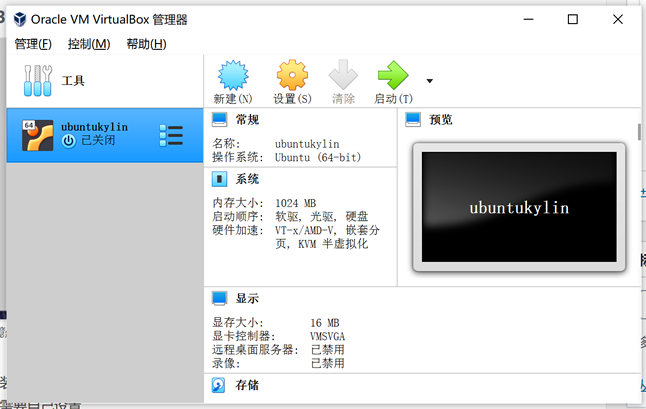Viewport: 646px width, 409px height.
Task: Click the ubuntukylin preview thumbnail
Action: [519, 207]
